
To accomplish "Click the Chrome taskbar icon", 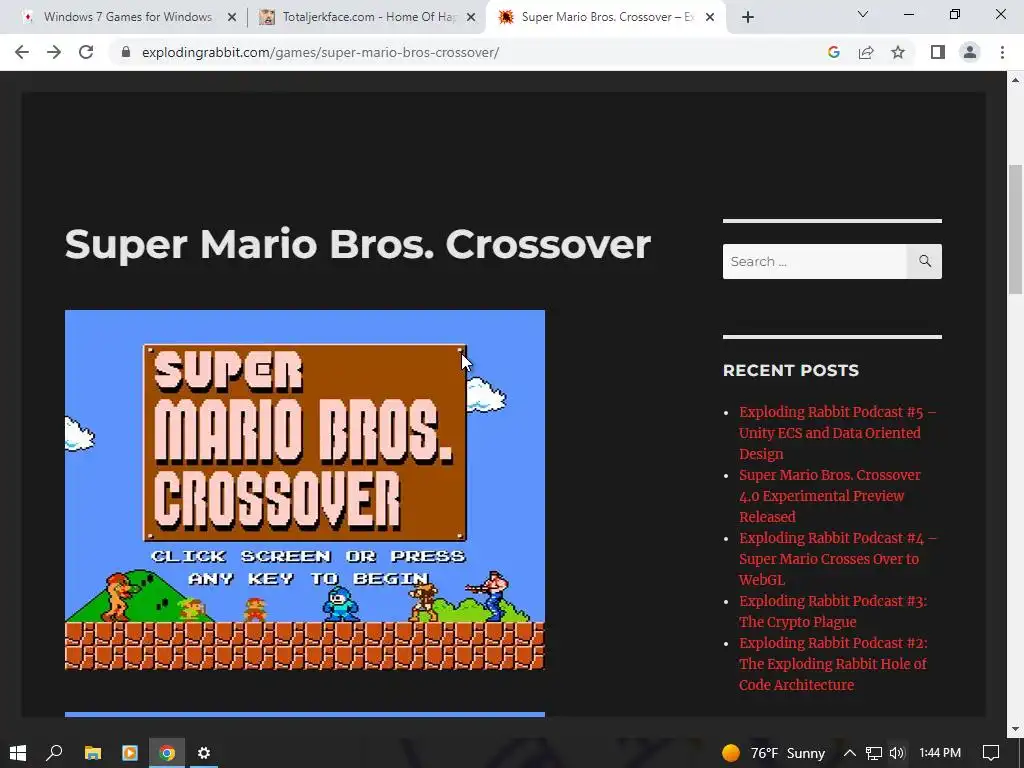I will click(167, 753).
